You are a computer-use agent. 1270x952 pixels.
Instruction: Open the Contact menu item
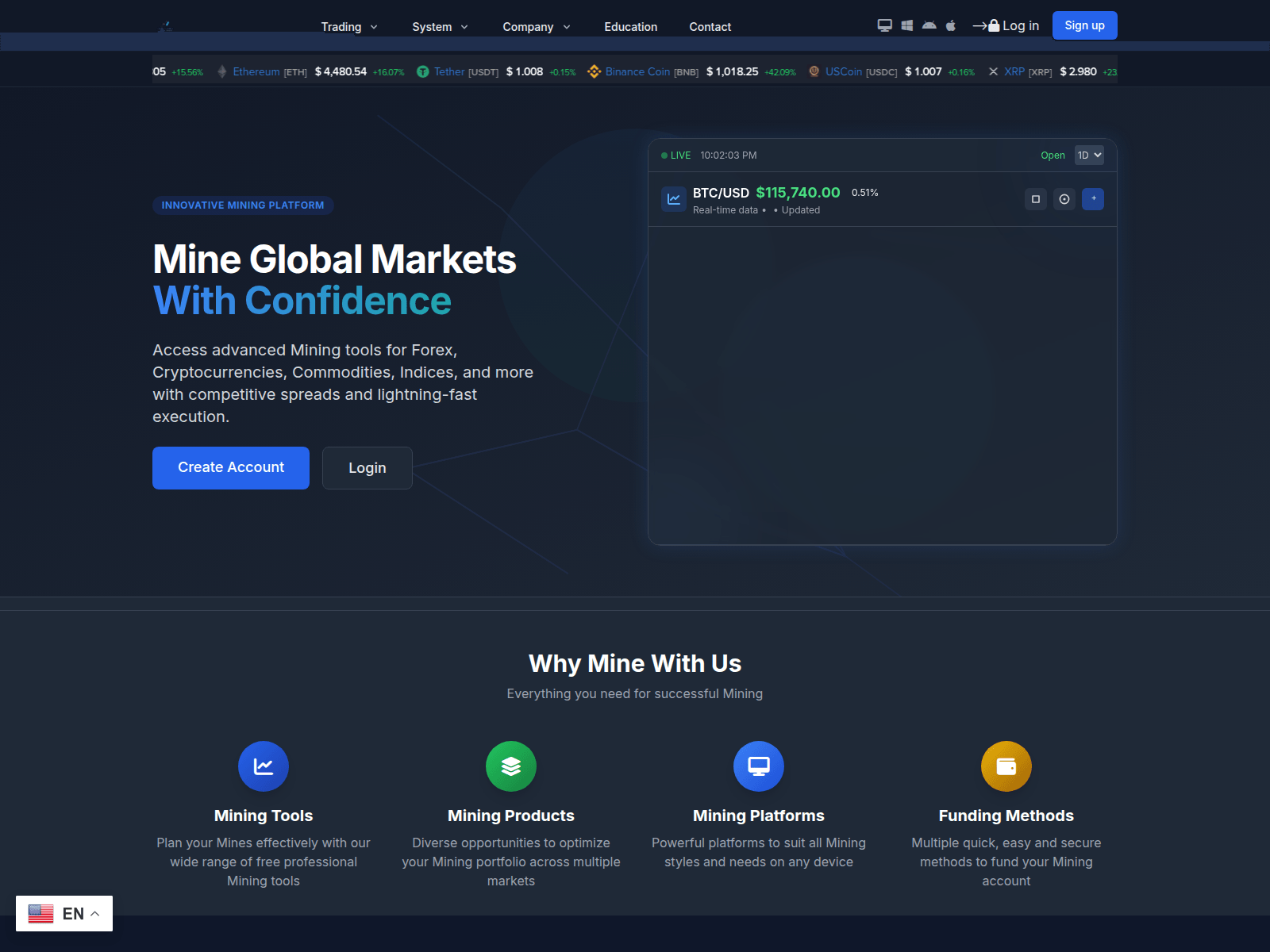click(710, 27)
